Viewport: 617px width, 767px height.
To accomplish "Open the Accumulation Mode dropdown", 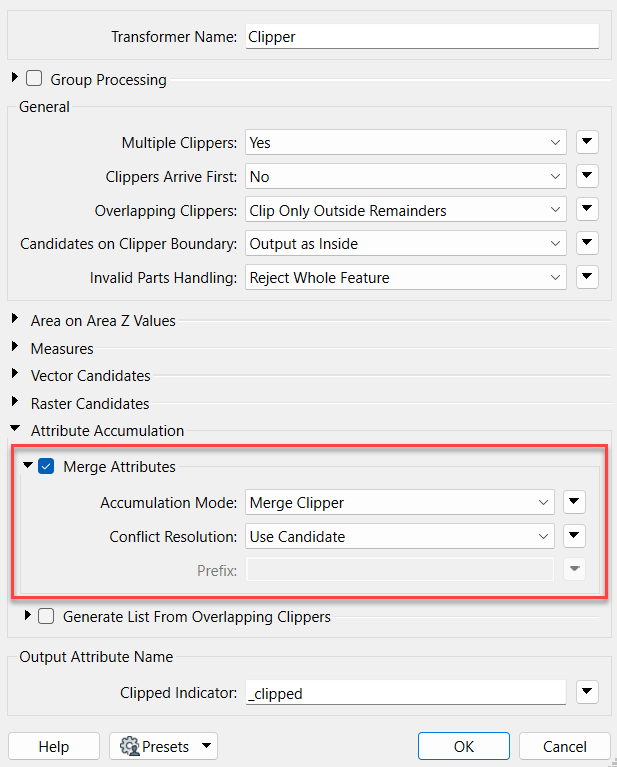I will click(x=400, y=502).
